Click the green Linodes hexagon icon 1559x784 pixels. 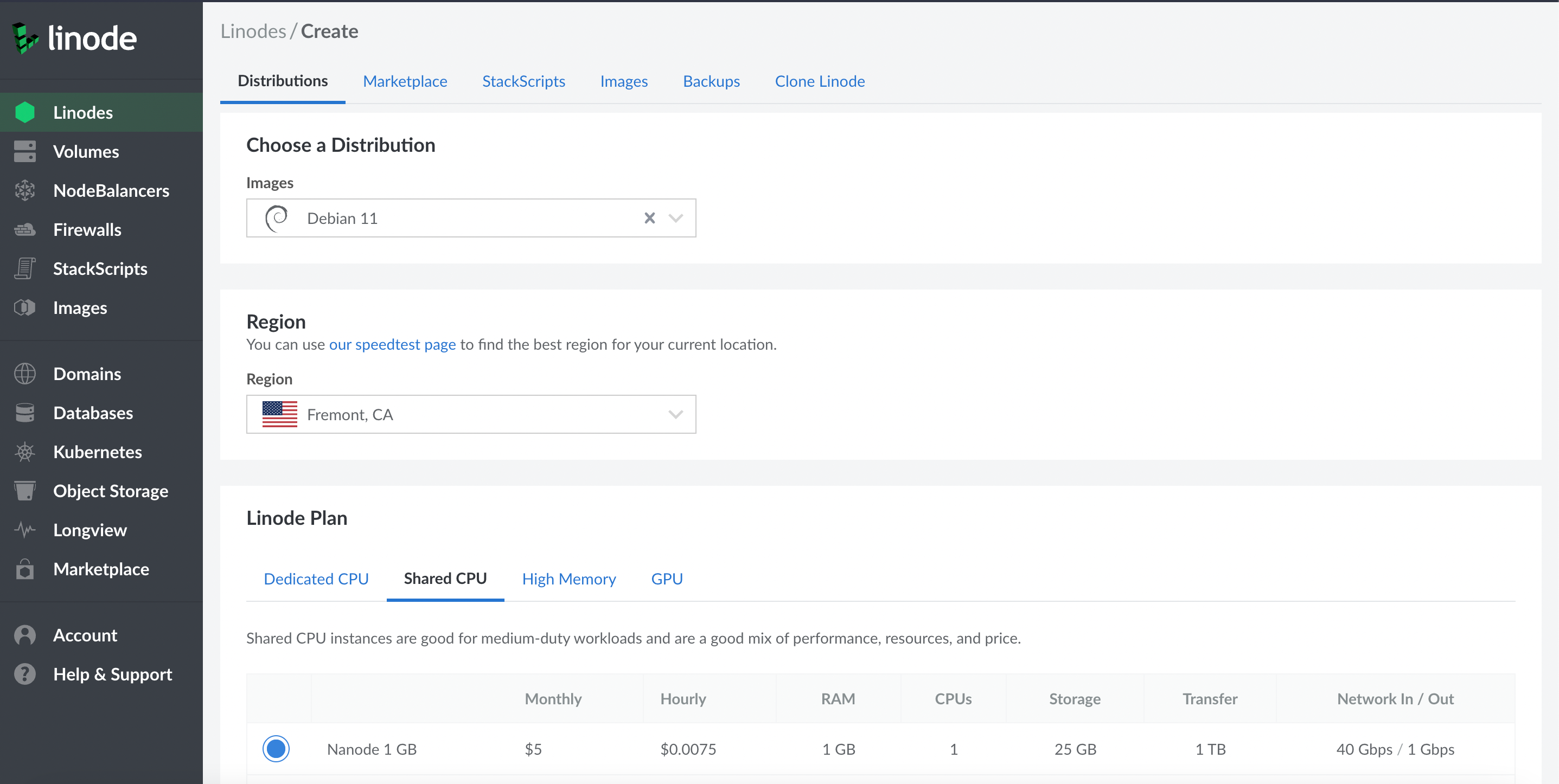(x=25, y=113)
